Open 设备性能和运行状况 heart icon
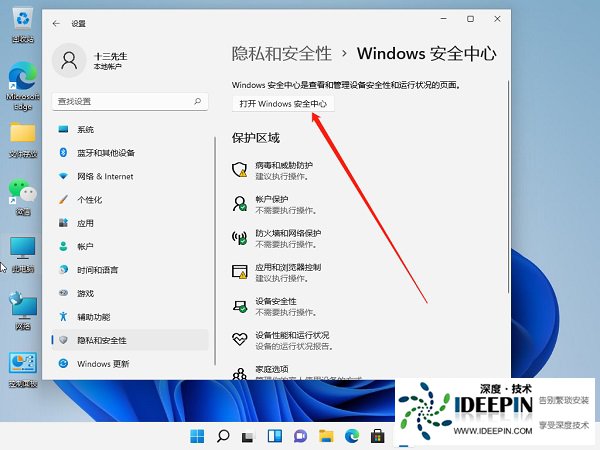Screen dimensions: 600x450 tap(240, 339)
